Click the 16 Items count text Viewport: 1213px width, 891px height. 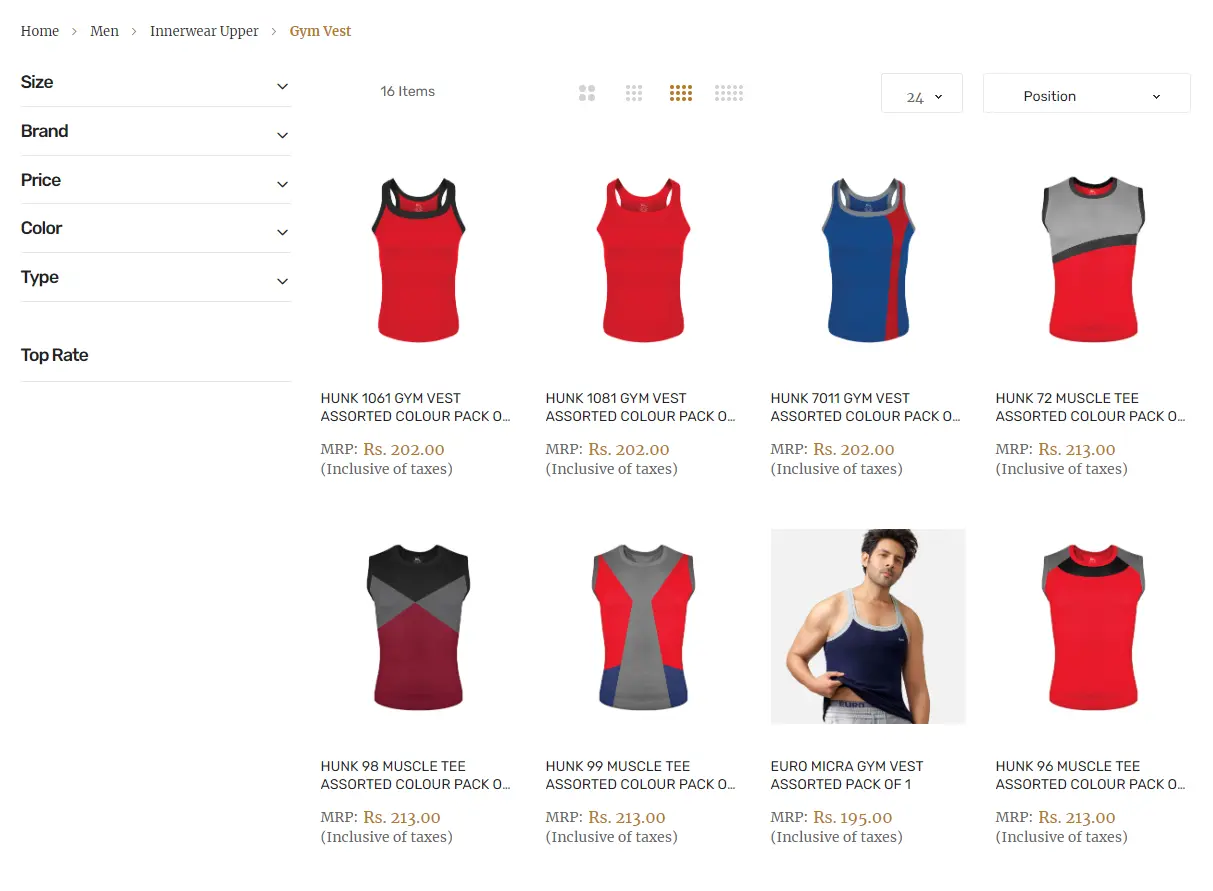pyautogui.click(x=408, y=91)
